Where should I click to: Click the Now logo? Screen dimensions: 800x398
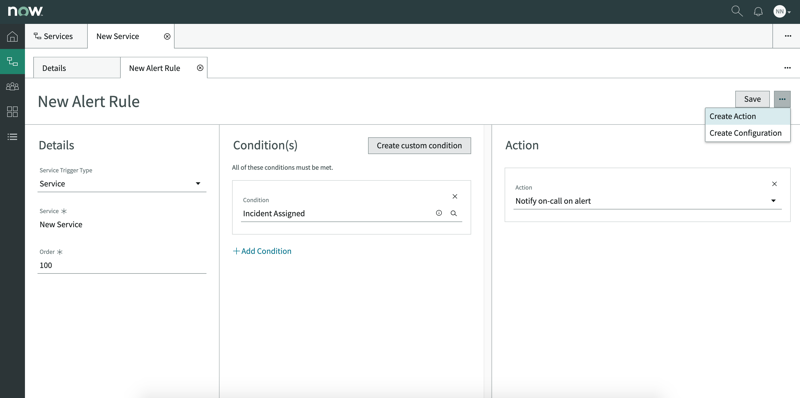(25, 11)
